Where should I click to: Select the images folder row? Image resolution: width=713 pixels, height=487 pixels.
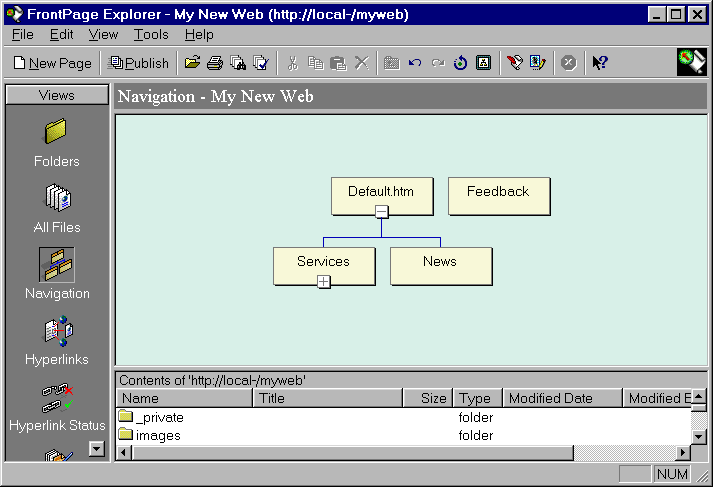tap(404, 435)
